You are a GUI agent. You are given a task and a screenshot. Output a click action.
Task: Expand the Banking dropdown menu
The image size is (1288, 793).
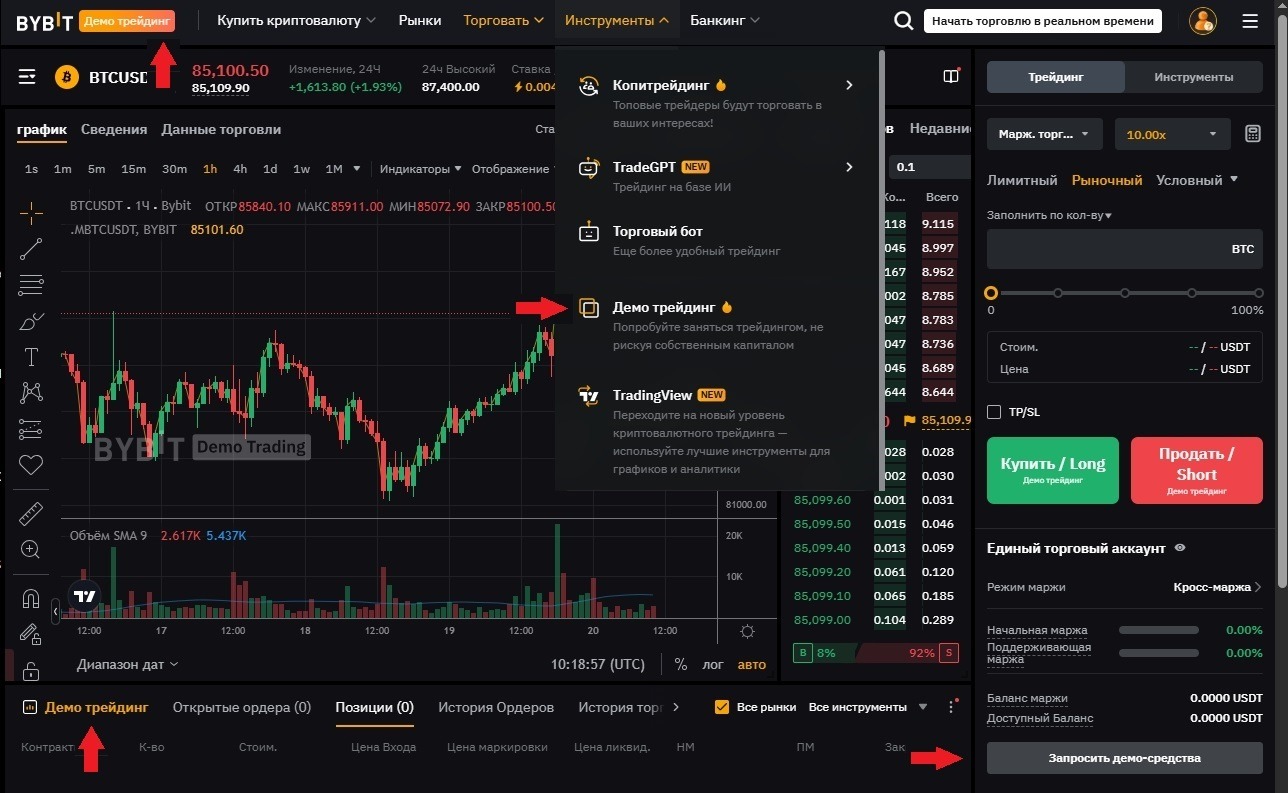point(725,20)
